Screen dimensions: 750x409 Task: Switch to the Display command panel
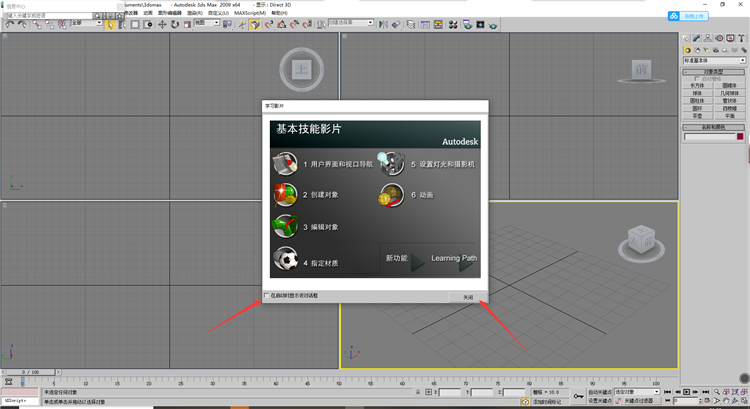pyautogui.click(x=730, y=38)
